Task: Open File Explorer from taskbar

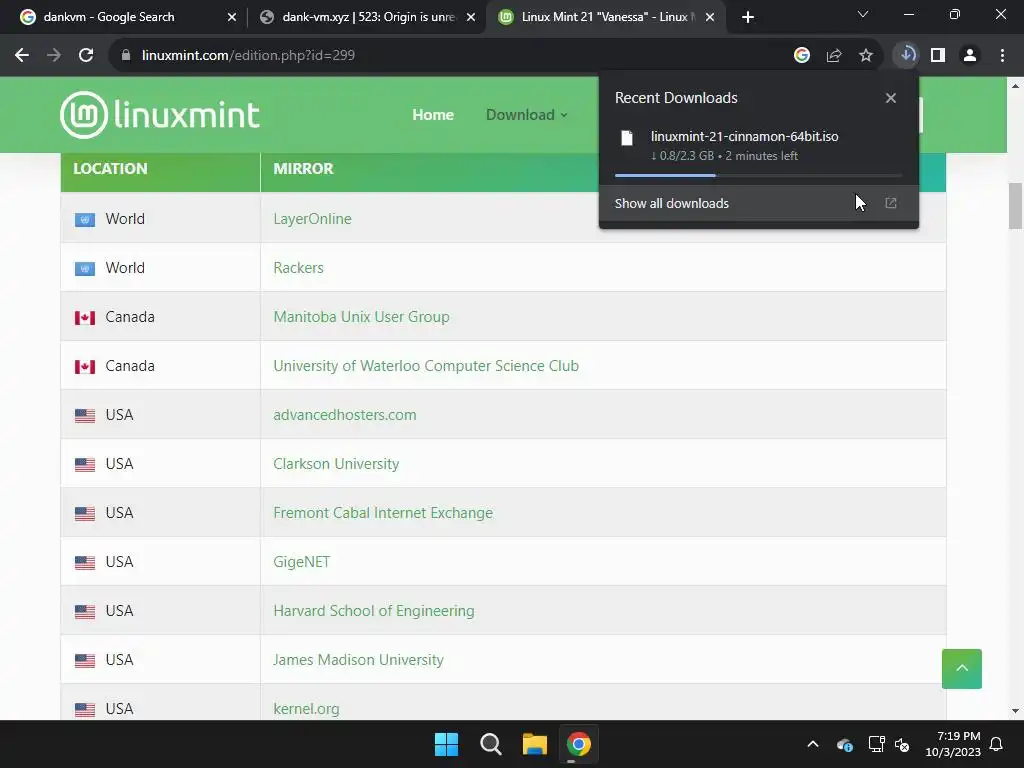Action: [535, 744]
